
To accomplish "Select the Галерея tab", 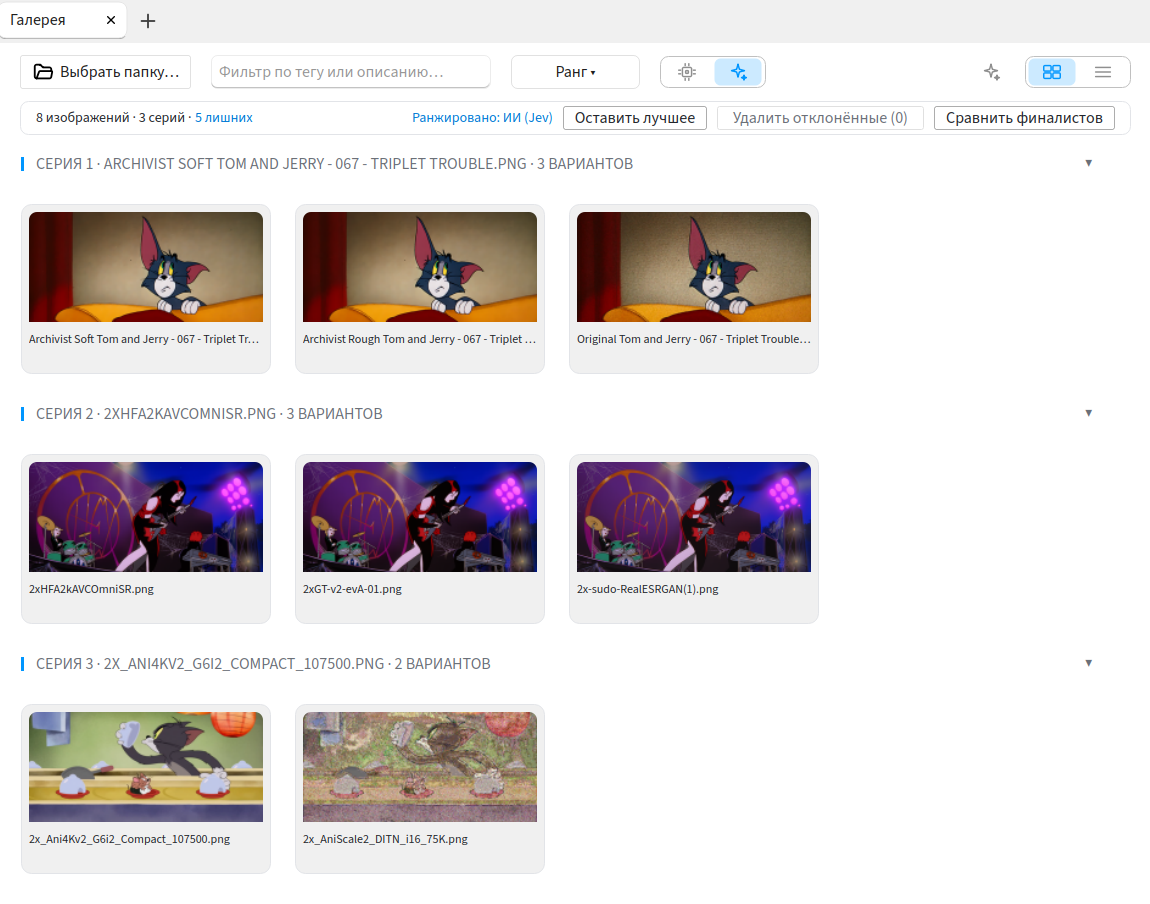I will tap(62, 20).
